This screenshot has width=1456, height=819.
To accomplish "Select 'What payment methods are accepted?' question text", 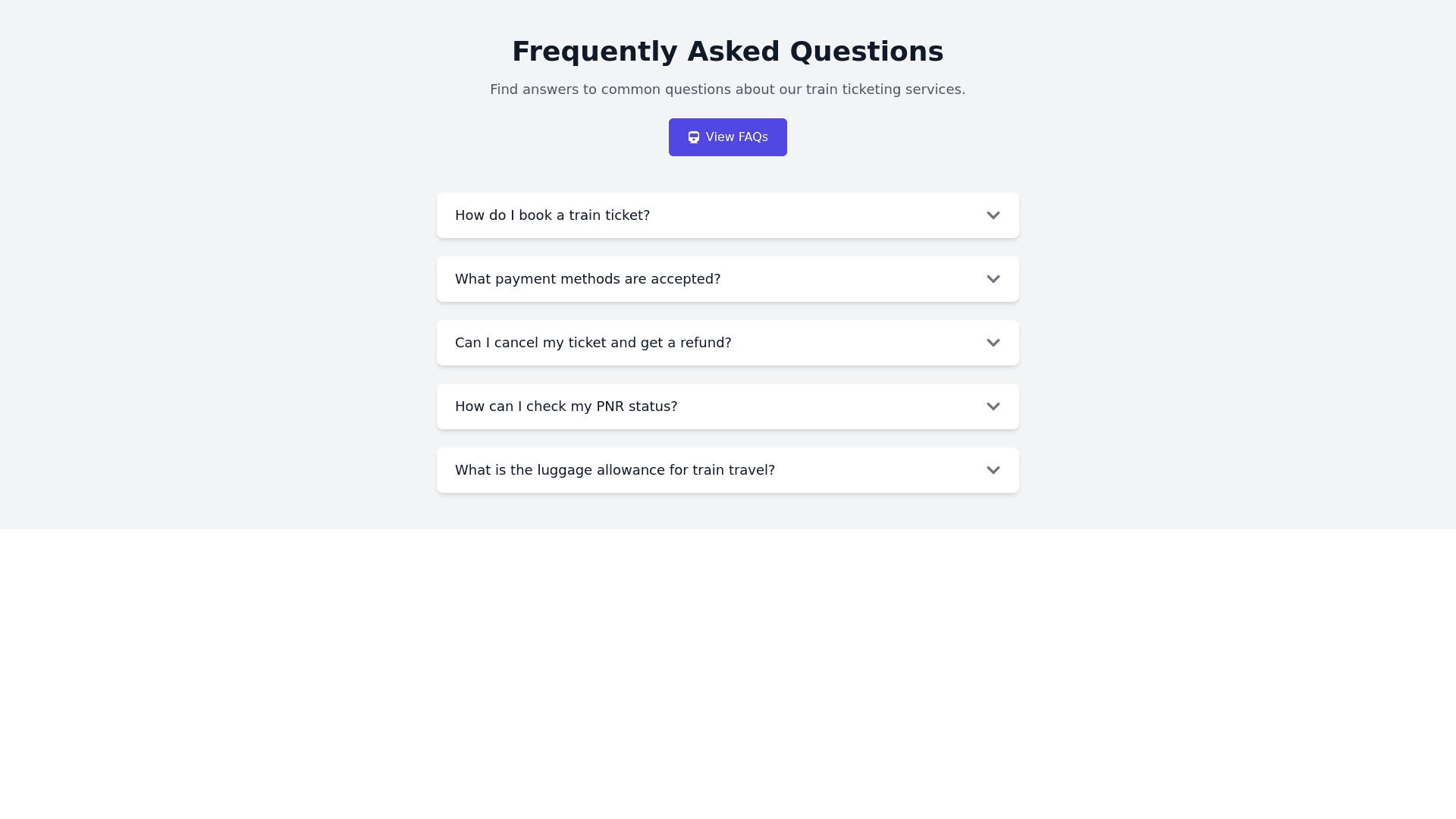I will (587, 279).
